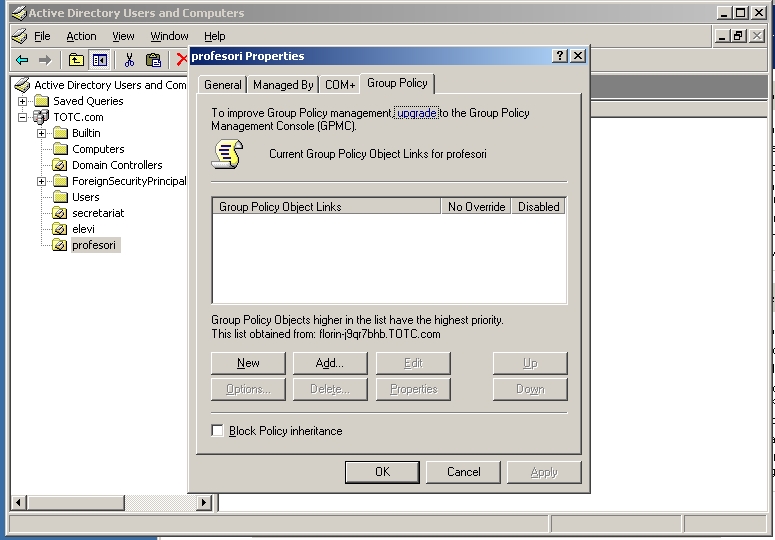Click the Computers folder icon
Viewport: 775px width, 540px height.
click(60, 149)
